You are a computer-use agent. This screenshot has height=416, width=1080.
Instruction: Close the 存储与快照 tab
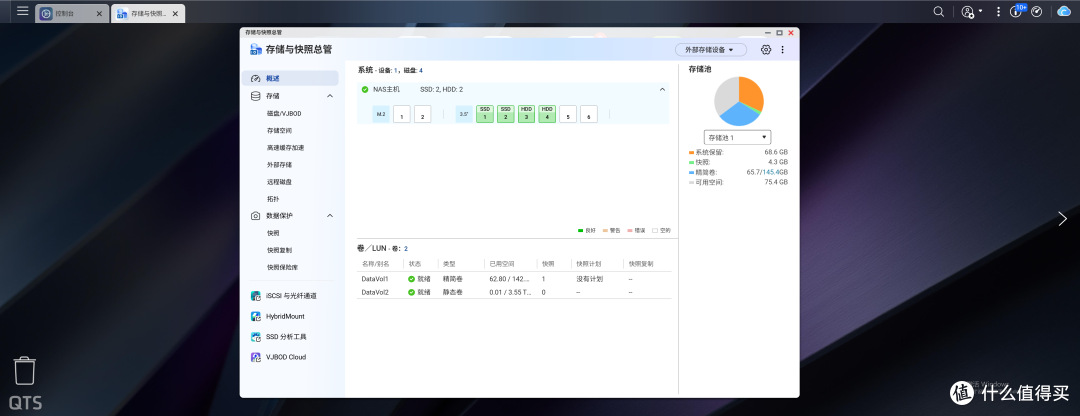click(175, 13)
